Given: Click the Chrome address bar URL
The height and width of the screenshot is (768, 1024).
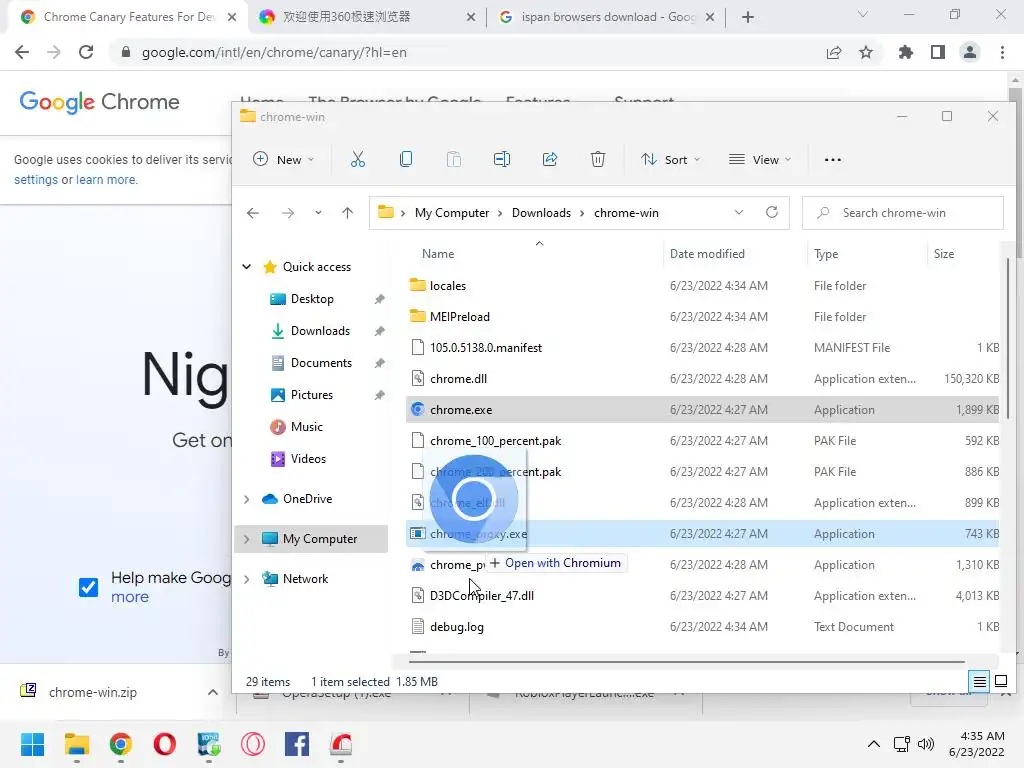Looking at the screenshot, I should click(x=274, y=52).
